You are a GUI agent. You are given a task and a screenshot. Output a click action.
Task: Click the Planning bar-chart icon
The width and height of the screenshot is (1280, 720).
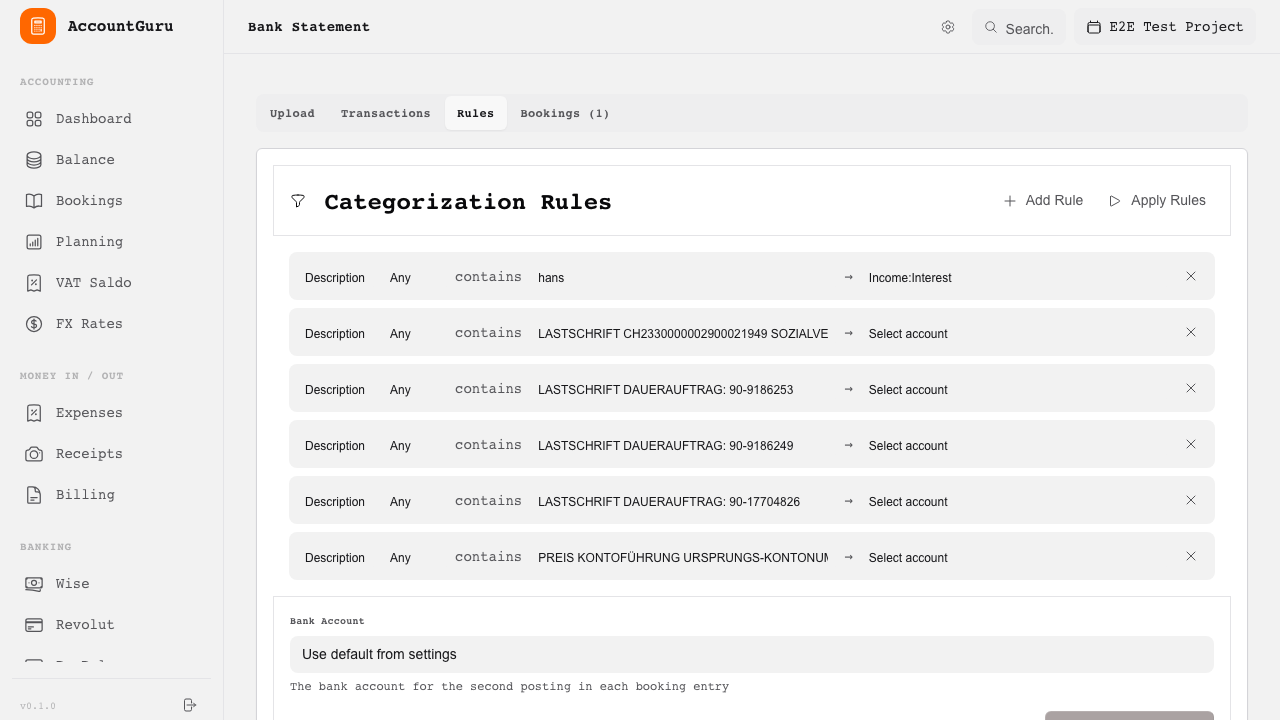33,241
